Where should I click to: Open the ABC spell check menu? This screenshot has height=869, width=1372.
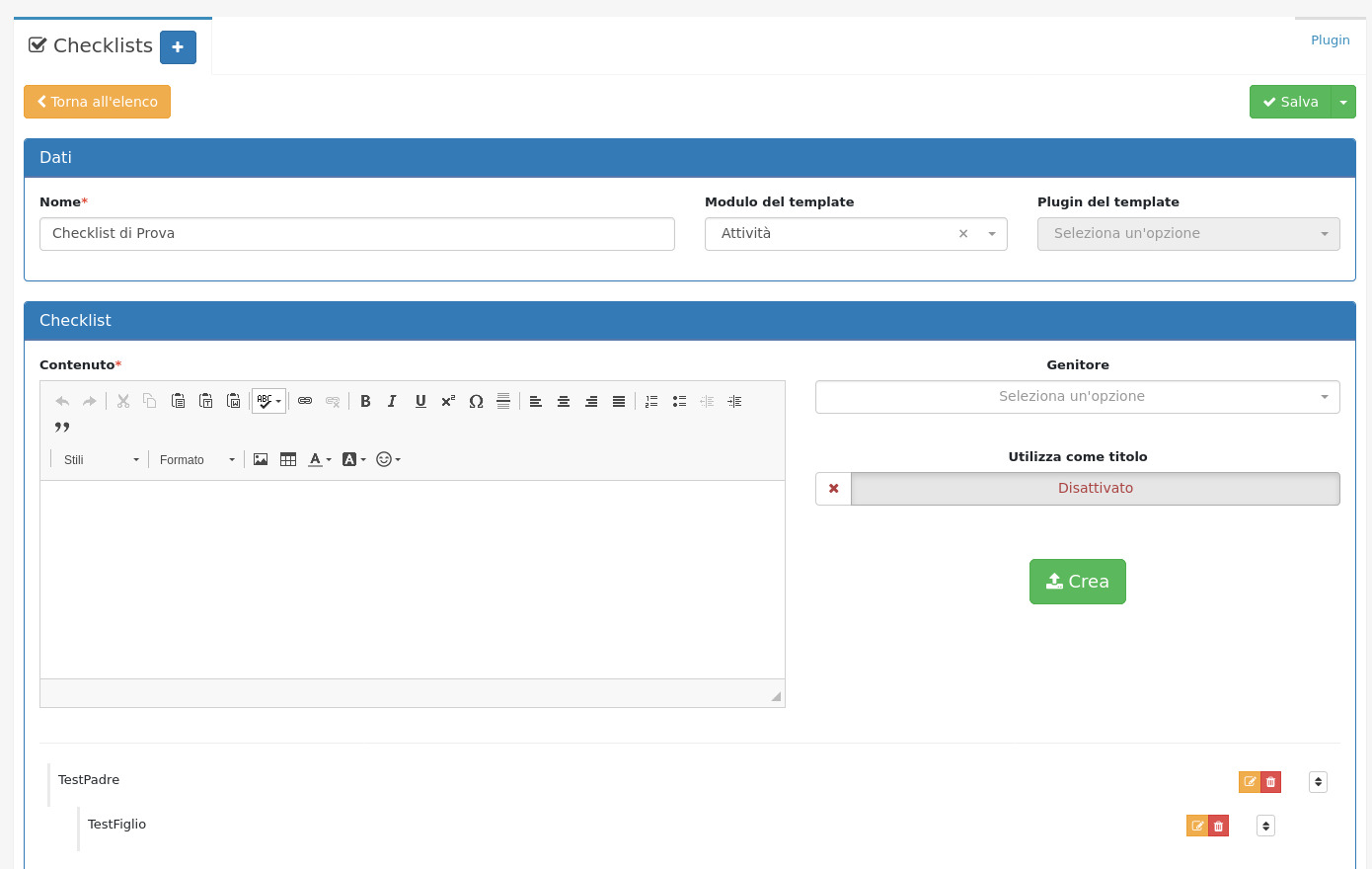pyautogui.click(x=268, y=401)
